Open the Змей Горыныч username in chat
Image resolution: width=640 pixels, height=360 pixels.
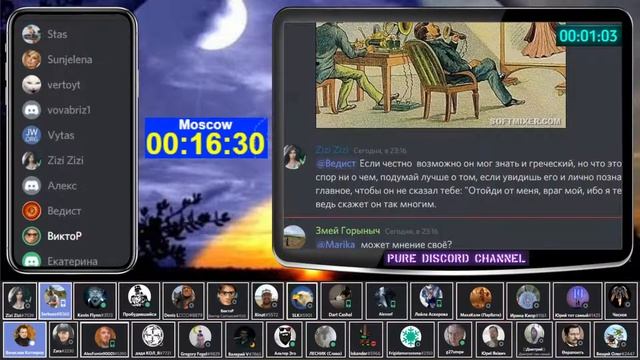point(347,231)
